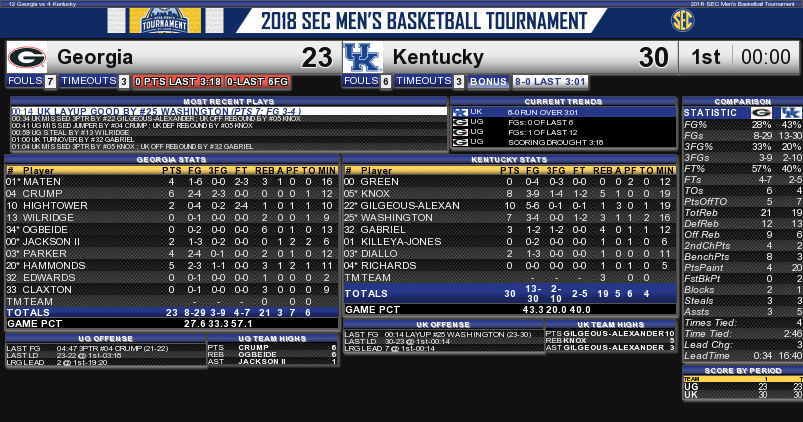The height and width of the screenshot is (422, 803).
Task: Select Kentucky TOTALS row
Action: (x=510, y=293)
